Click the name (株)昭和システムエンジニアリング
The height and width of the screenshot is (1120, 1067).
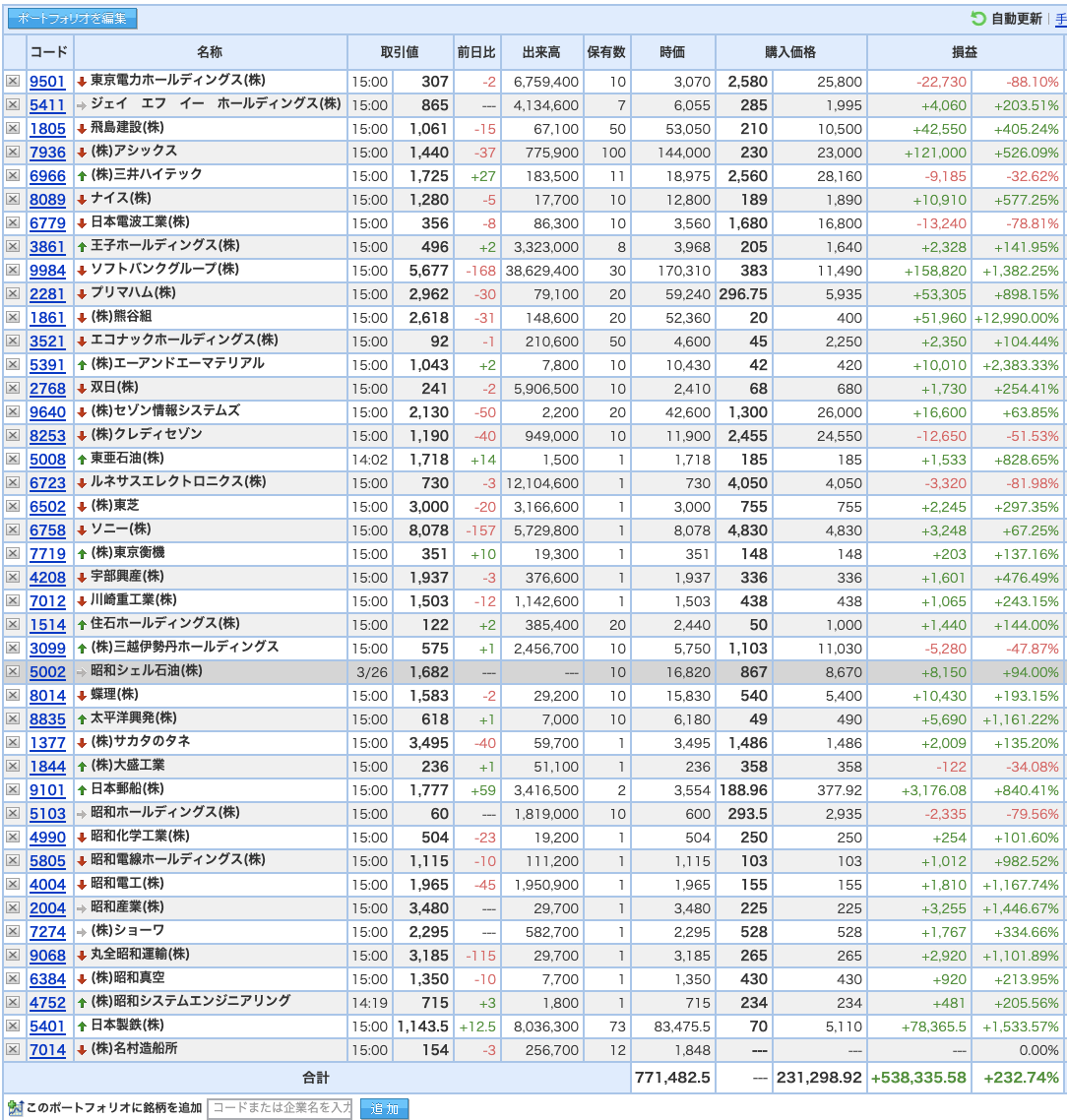click(191, 1002)
